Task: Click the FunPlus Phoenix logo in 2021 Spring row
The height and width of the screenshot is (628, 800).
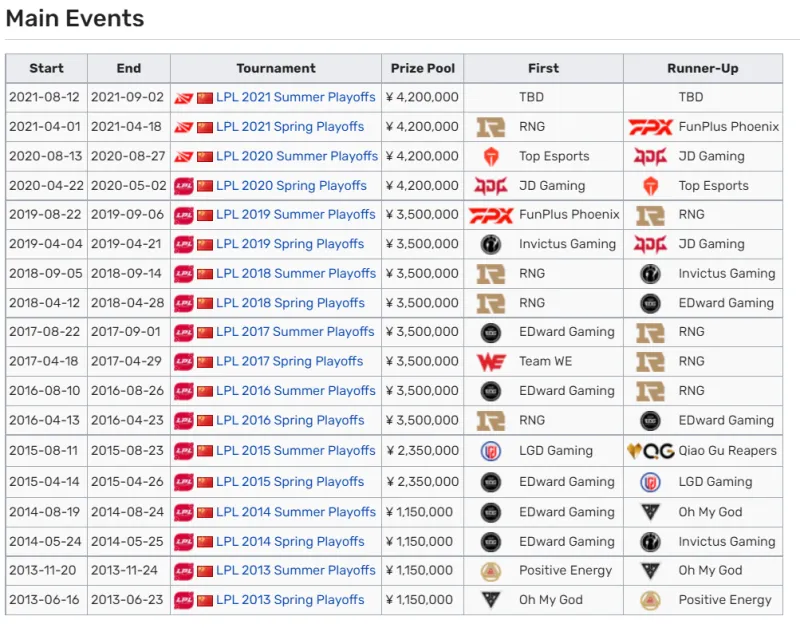Action: click(650, 127)
